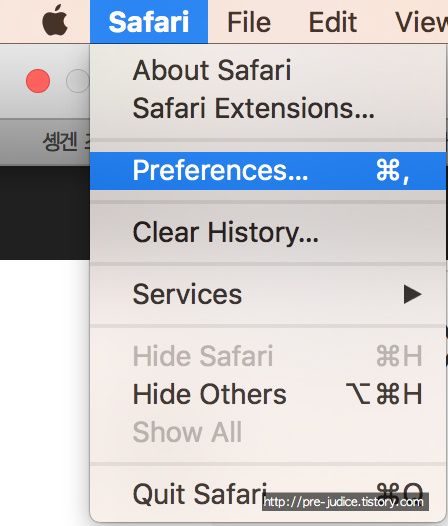This screenshot has height=526, width=448.
Task: Click the dark page header area
Action: 45,213
